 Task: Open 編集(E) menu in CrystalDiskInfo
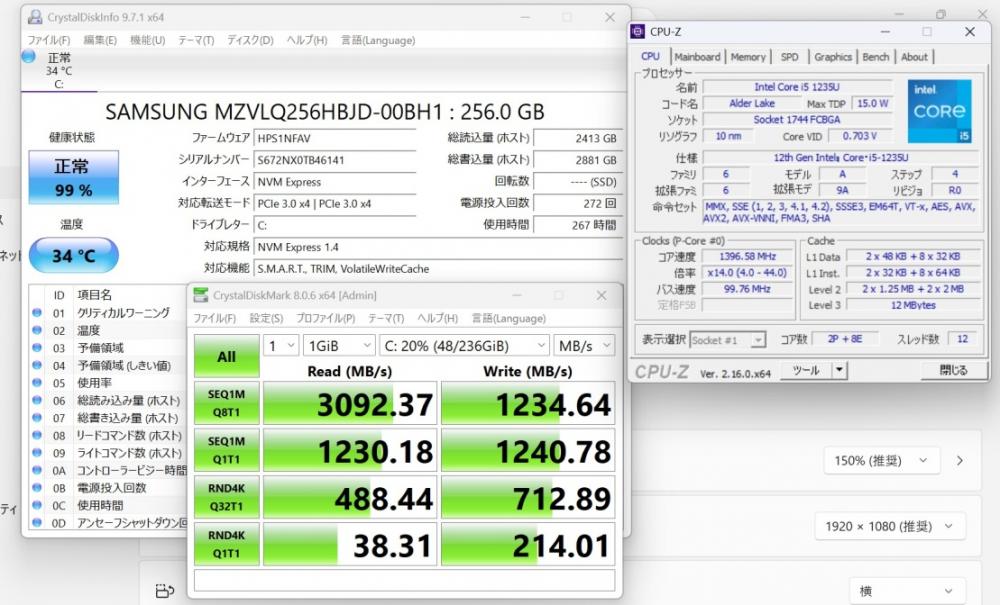[x=100, y=40]
